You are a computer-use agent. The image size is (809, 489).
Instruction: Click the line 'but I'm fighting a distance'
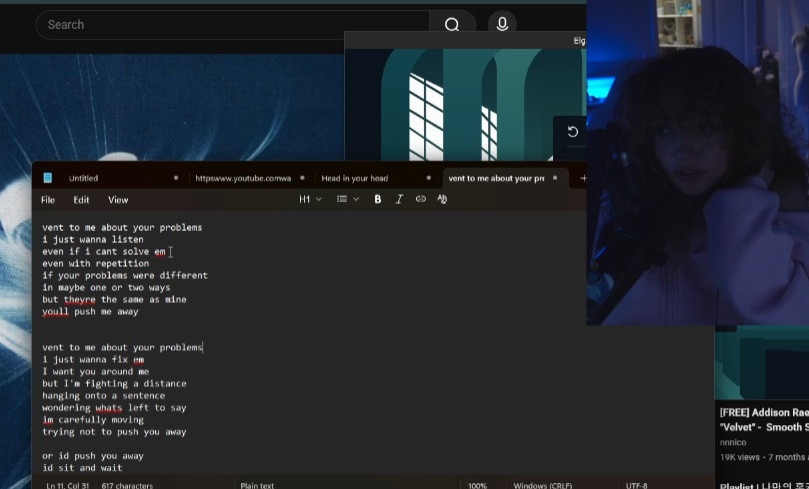[x=114, y=383]
